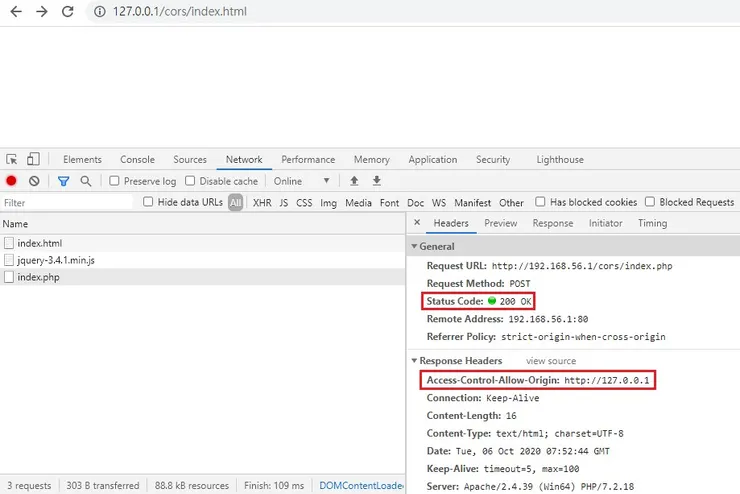The image size is (740, 494).
Task: Click the Filter text input field
Action: pos(67,203)
